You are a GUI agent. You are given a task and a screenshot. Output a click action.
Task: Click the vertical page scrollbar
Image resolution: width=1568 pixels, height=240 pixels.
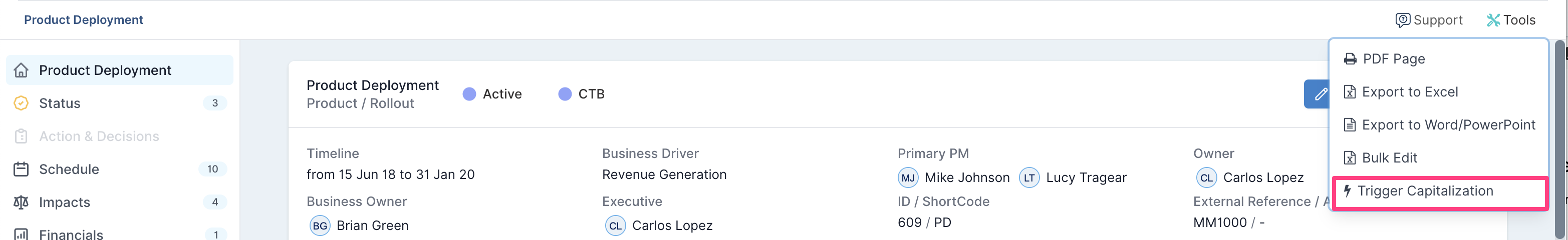(x=1559, y=139)
